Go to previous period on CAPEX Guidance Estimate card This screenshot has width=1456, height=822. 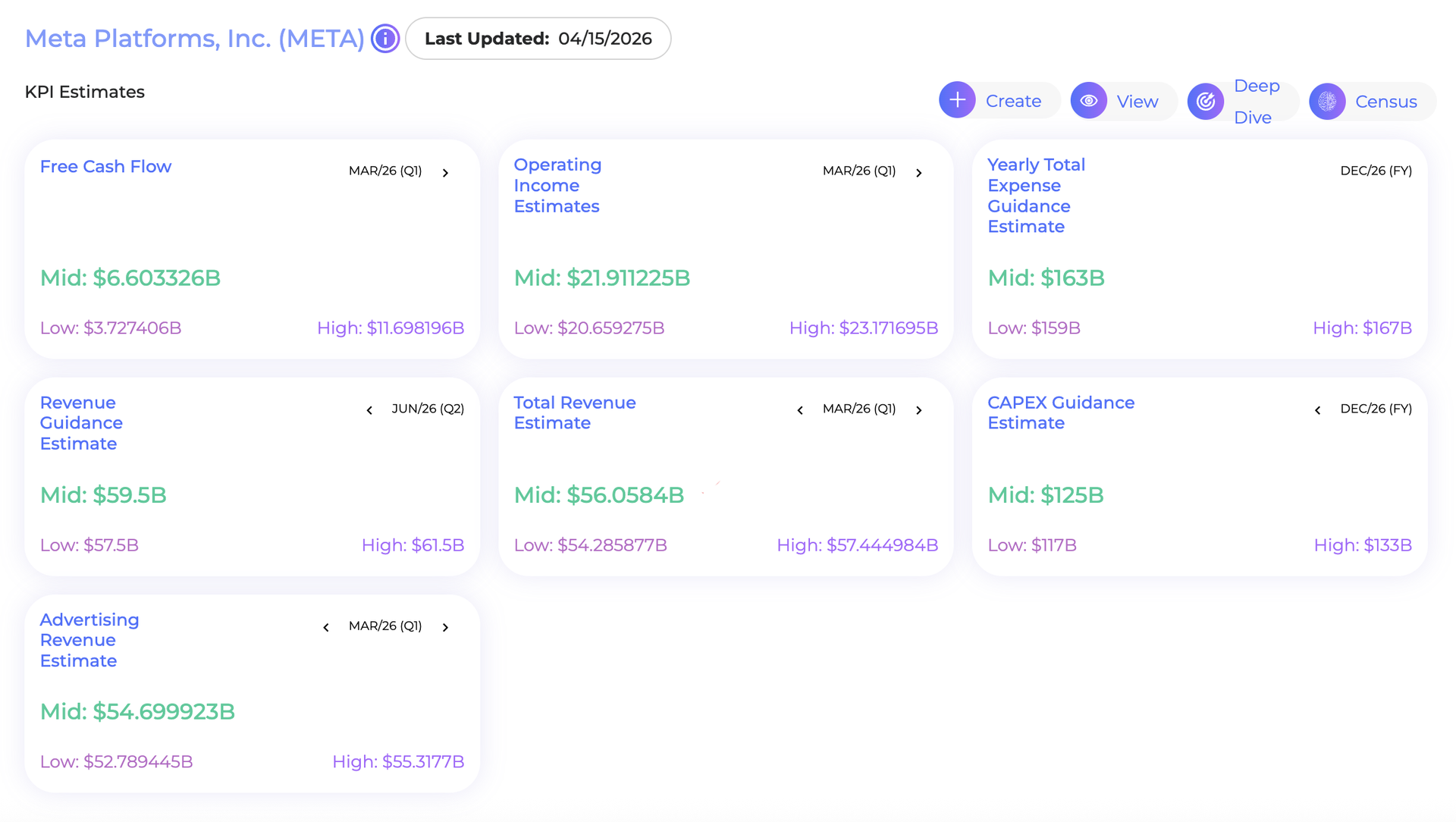point(1318,410)
